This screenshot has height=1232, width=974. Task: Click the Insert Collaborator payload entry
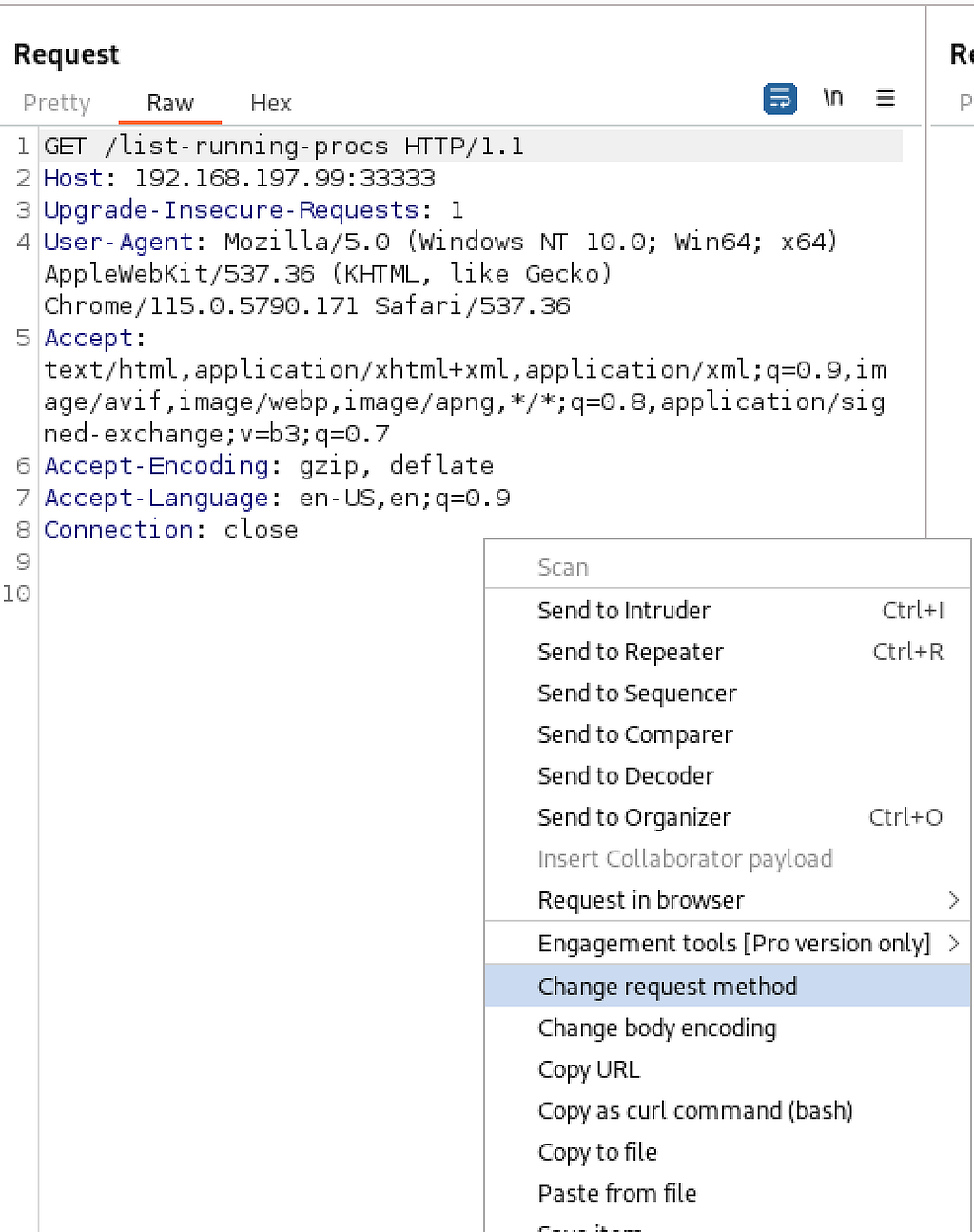click(728, 859)
